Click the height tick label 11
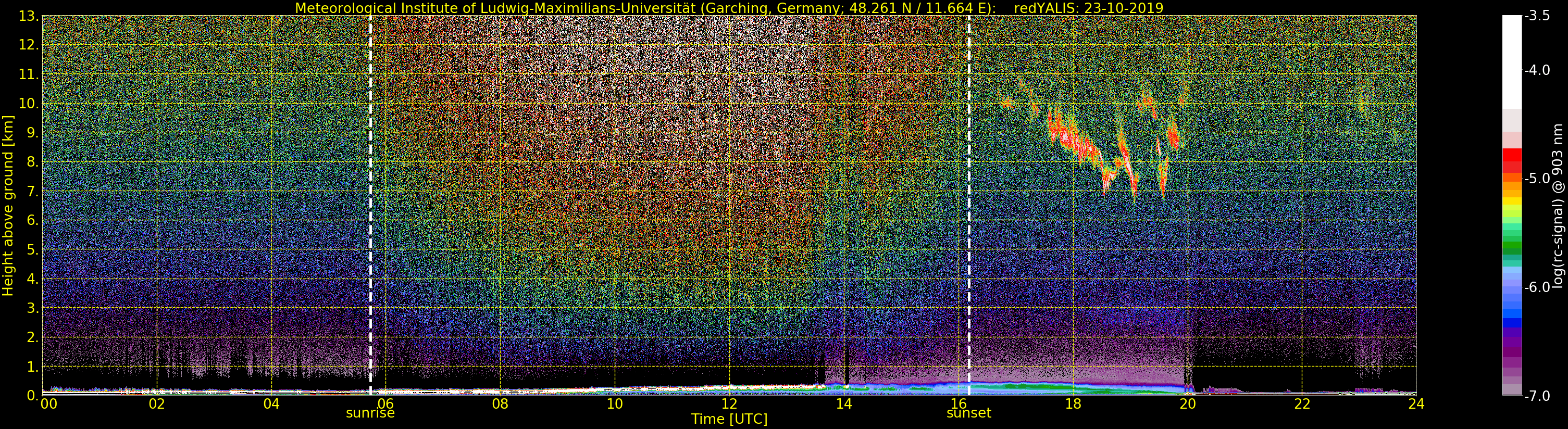 [29, 74]
